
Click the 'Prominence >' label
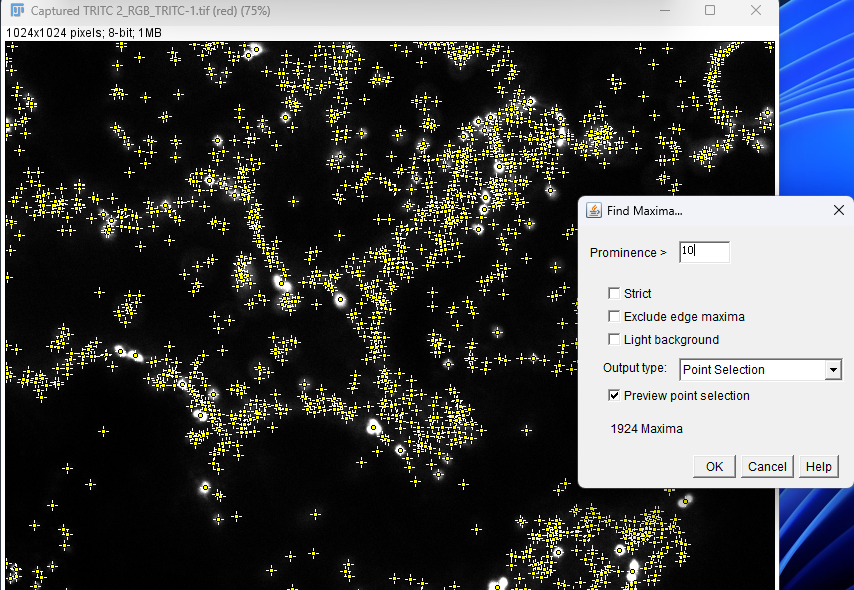(628, 253)
